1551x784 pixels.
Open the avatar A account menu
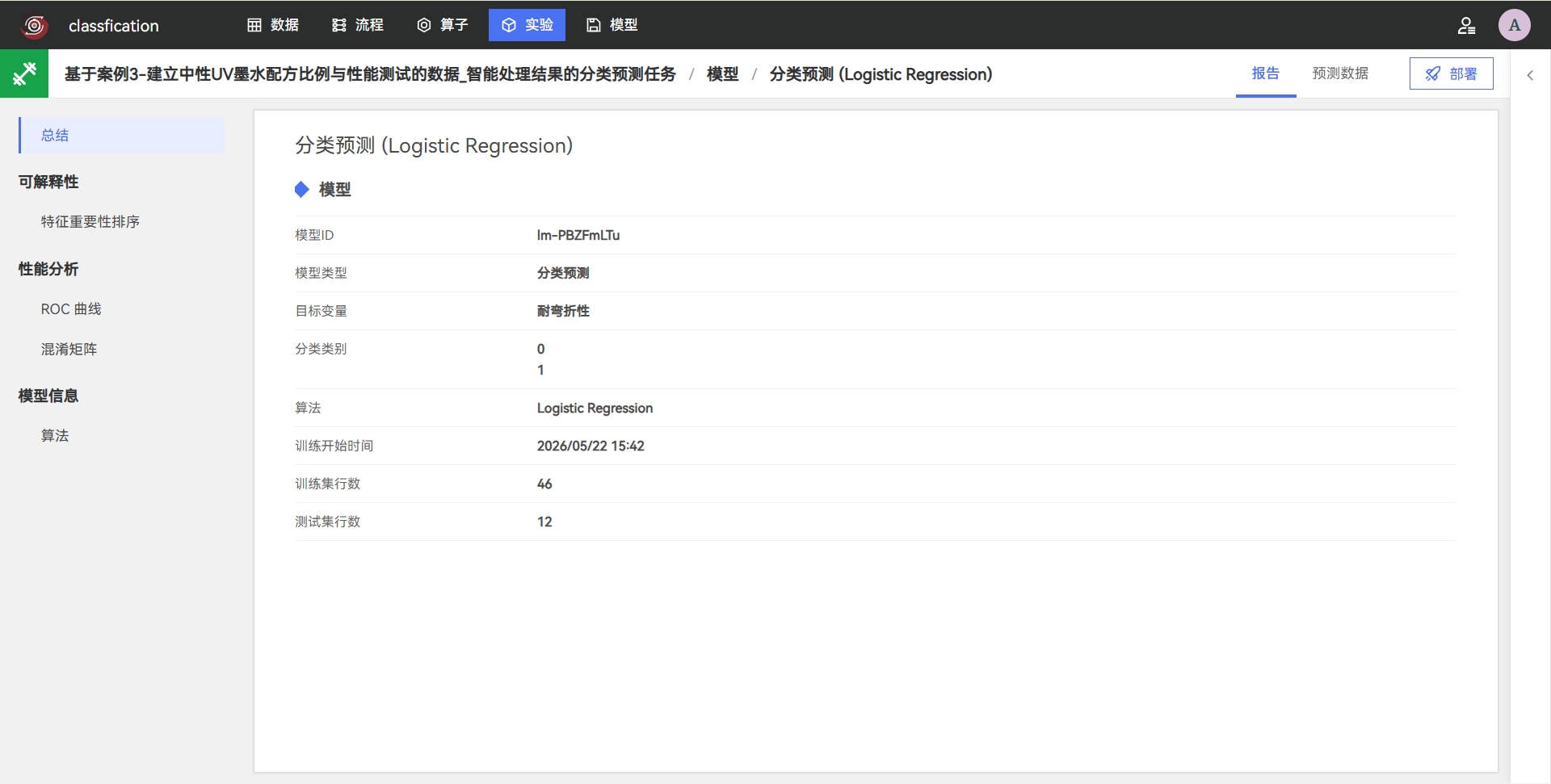click(x=1515, y=25)
